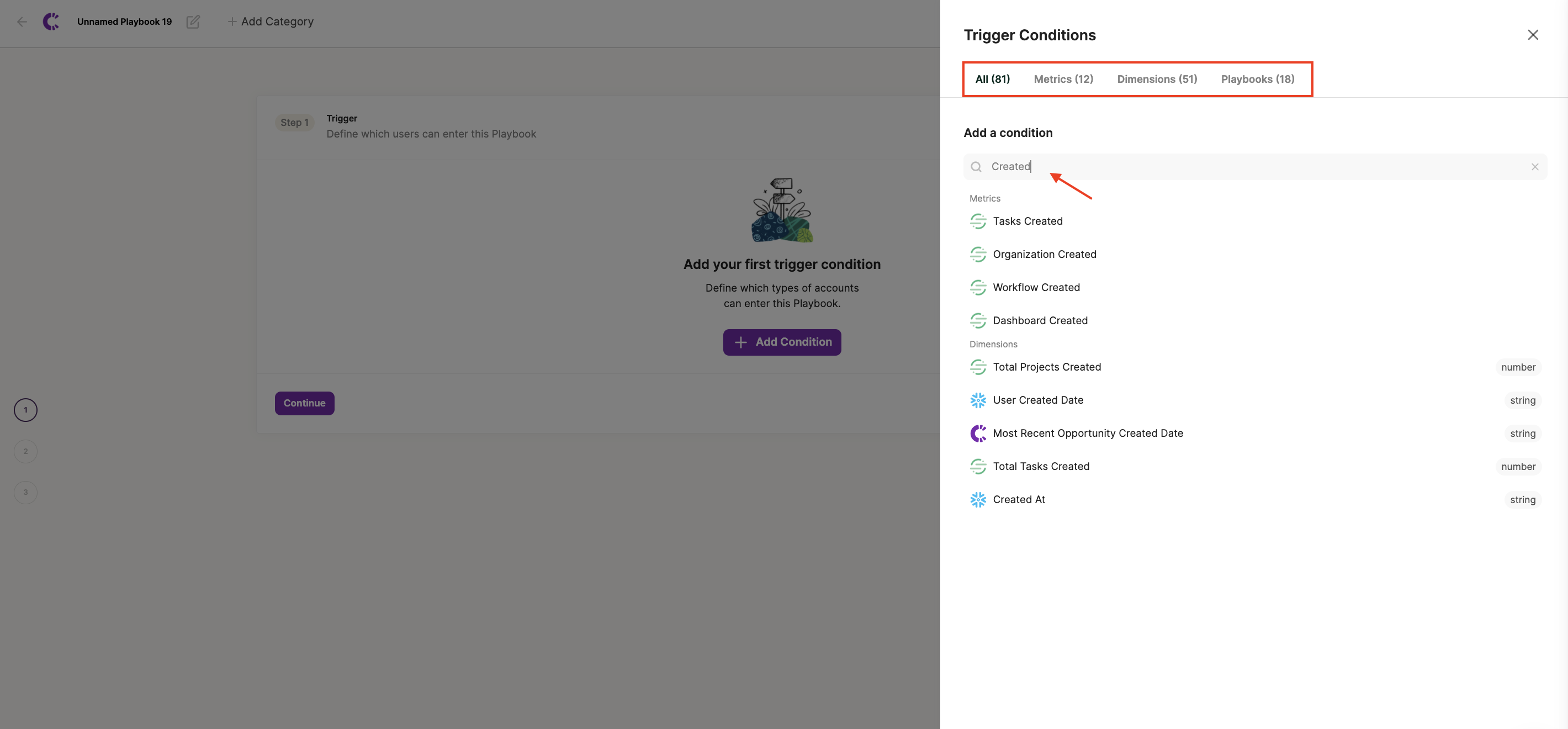Click the Segment icon beside Tasks Created
Viewport: 1568px width, 729px height.
tap(978, 221)
